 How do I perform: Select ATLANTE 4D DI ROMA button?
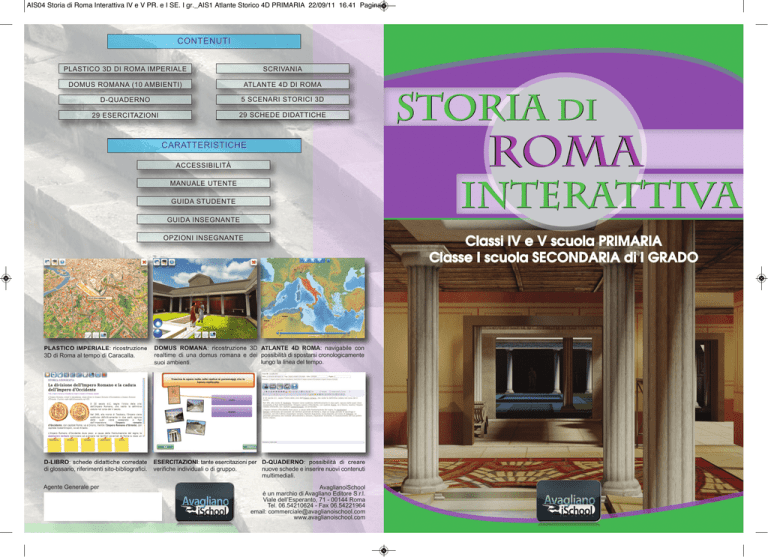283,84
